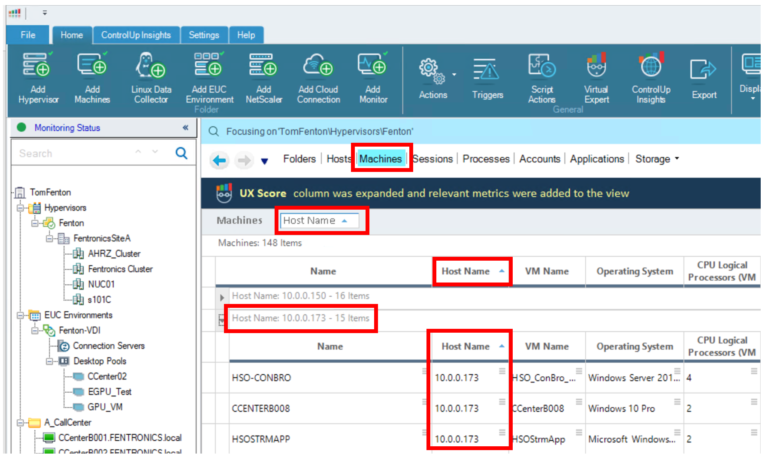Sort by top VM Name column header
The height and width of the screenshot is (460, 768).
click(x=547, y=271)
